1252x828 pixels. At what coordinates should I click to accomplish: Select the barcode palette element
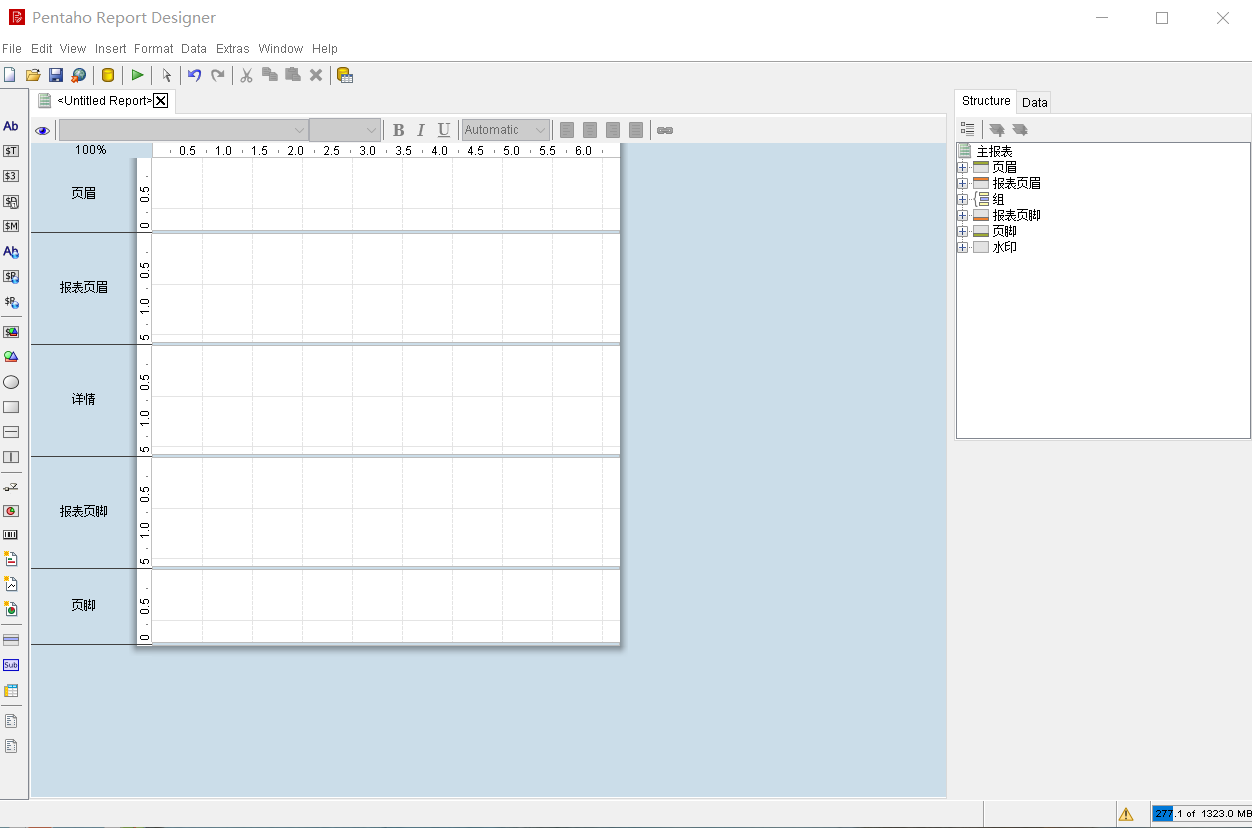(x=11, y=535)
